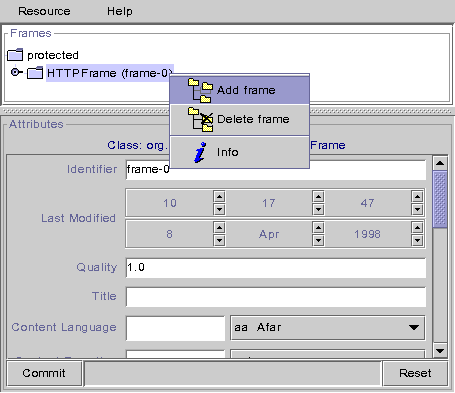The width and height of the screenshot is (455, 393).
Task: Click the Identifier input field
Action: pyautogui.click(x=276, y=170)
